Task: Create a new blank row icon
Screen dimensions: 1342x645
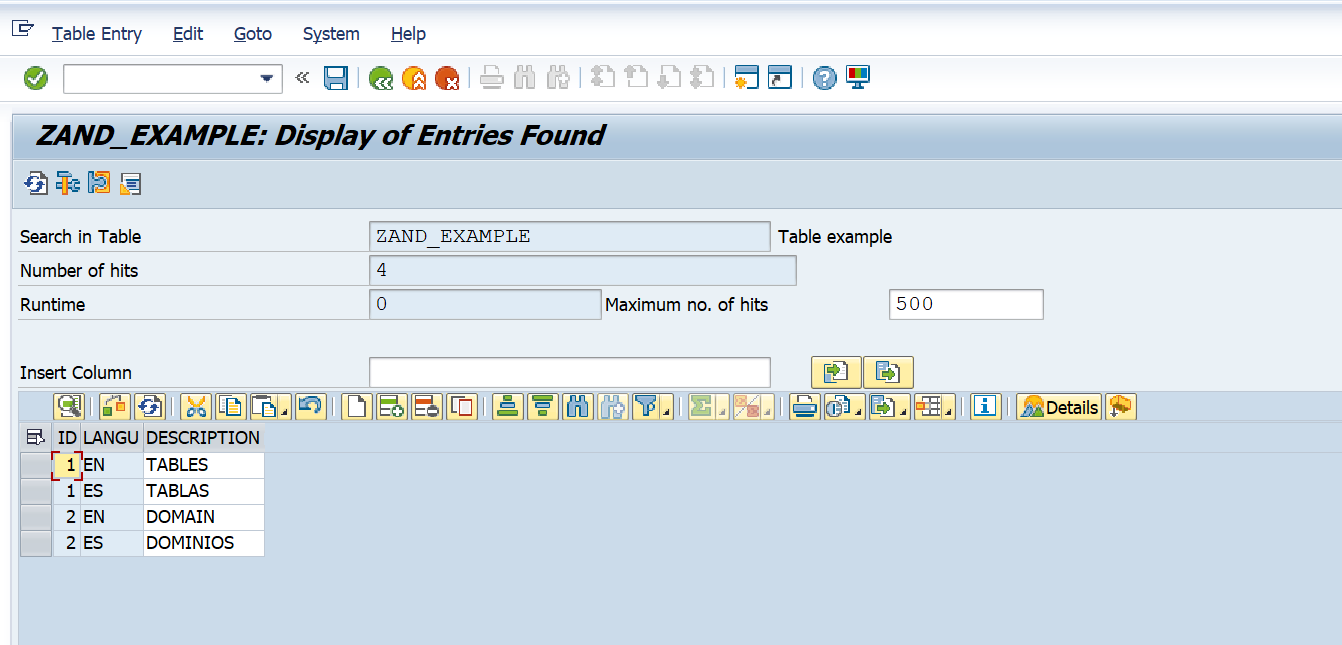Action: [357, 406]
